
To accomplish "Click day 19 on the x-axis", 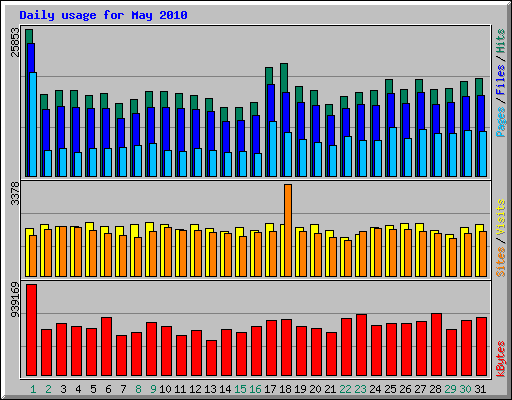I will 300,389.
